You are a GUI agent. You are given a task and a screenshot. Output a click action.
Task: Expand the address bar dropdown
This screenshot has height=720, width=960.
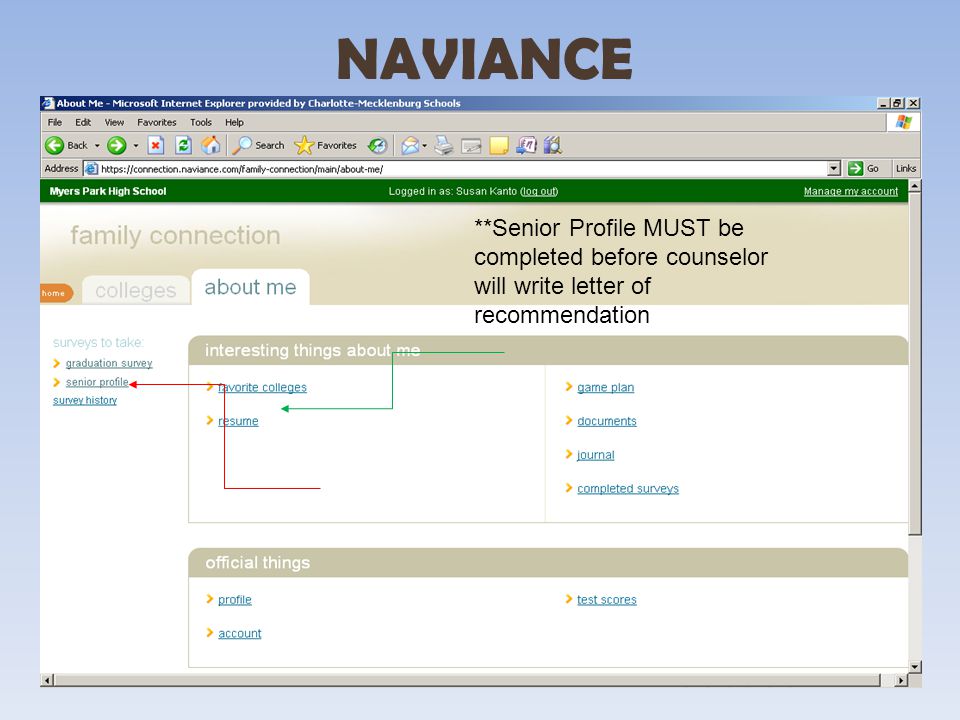pos(833,168)
